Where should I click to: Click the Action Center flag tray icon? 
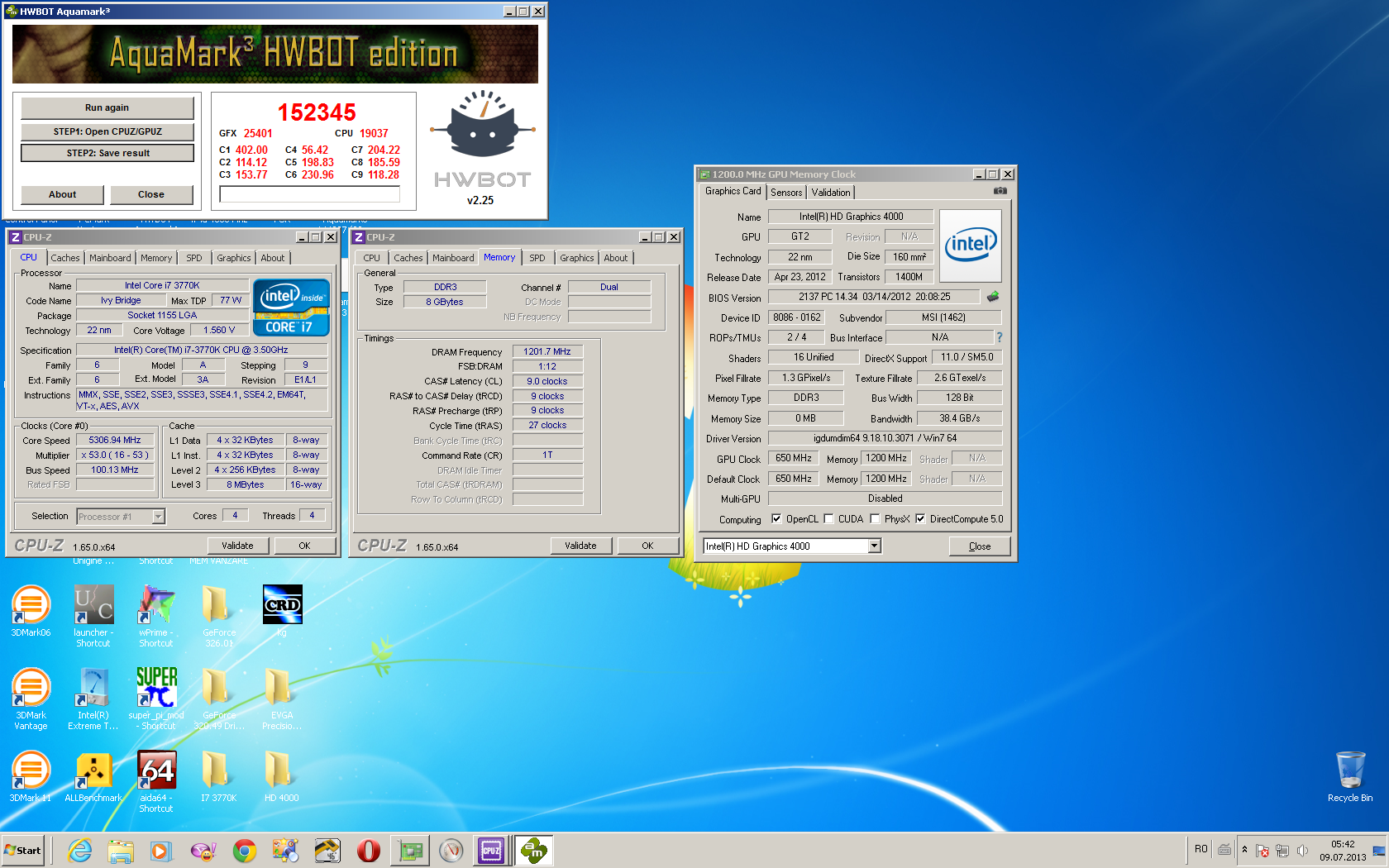click(1263, 850)
